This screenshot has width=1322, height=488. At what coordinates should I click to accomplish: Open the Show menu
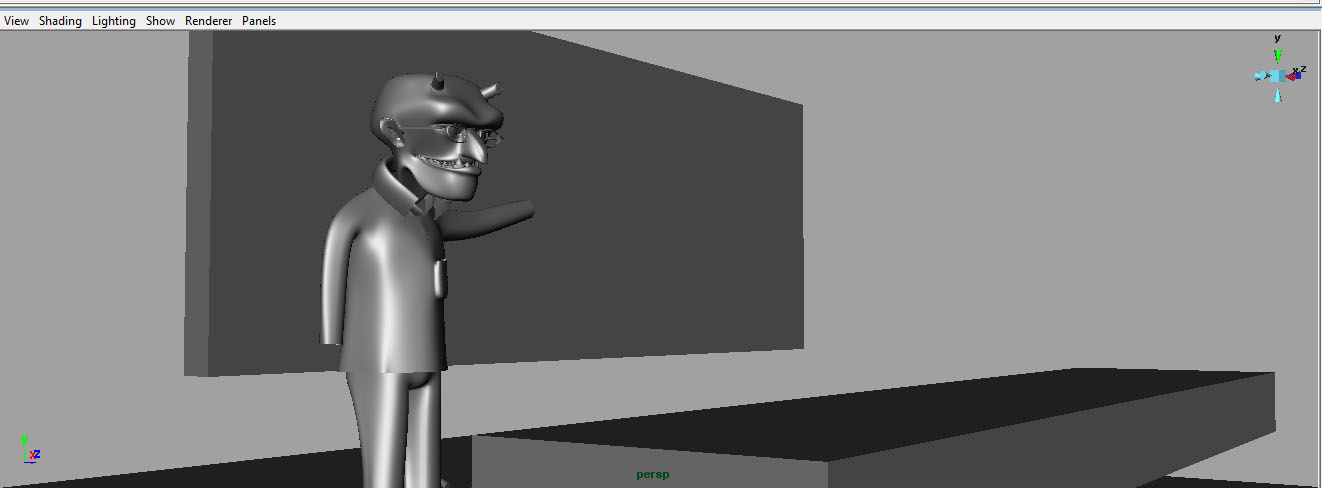160,21
